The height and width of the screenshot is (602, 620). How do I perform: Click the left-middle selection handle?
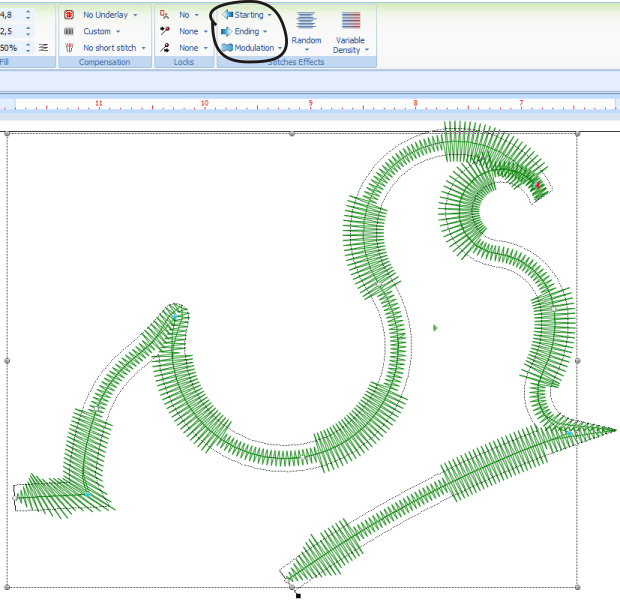(7, 361)
